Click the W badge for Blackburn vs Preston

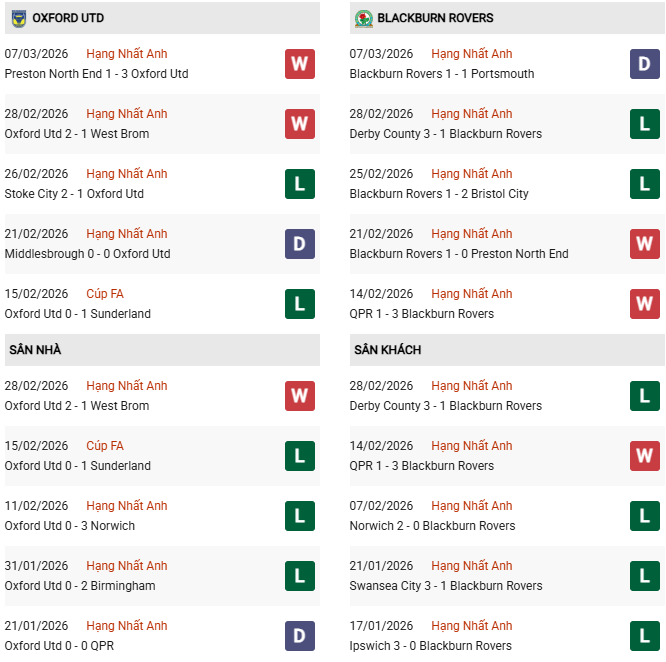click(644, 244)
